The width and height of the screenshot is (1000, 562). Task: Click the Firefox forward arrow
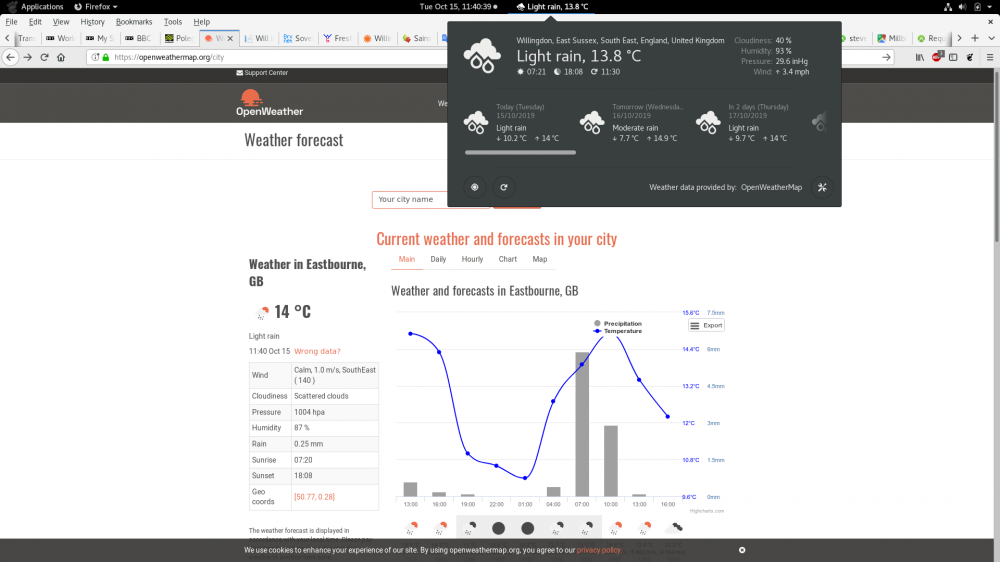coord(27,57)
